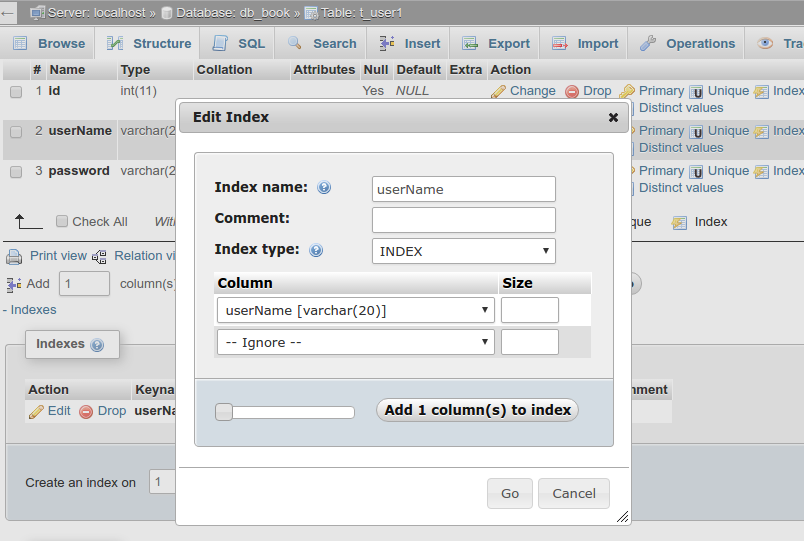This screenshot has height=541, width=804.
Task: Click the pencil Edit icon in Indexes
Action: (36, 411)
